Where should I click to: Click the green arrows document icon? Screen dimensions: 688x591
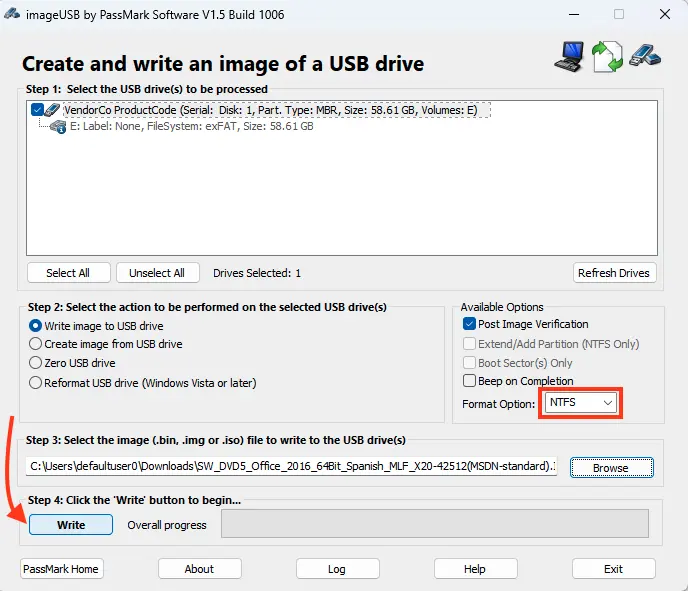pos(607,57)
